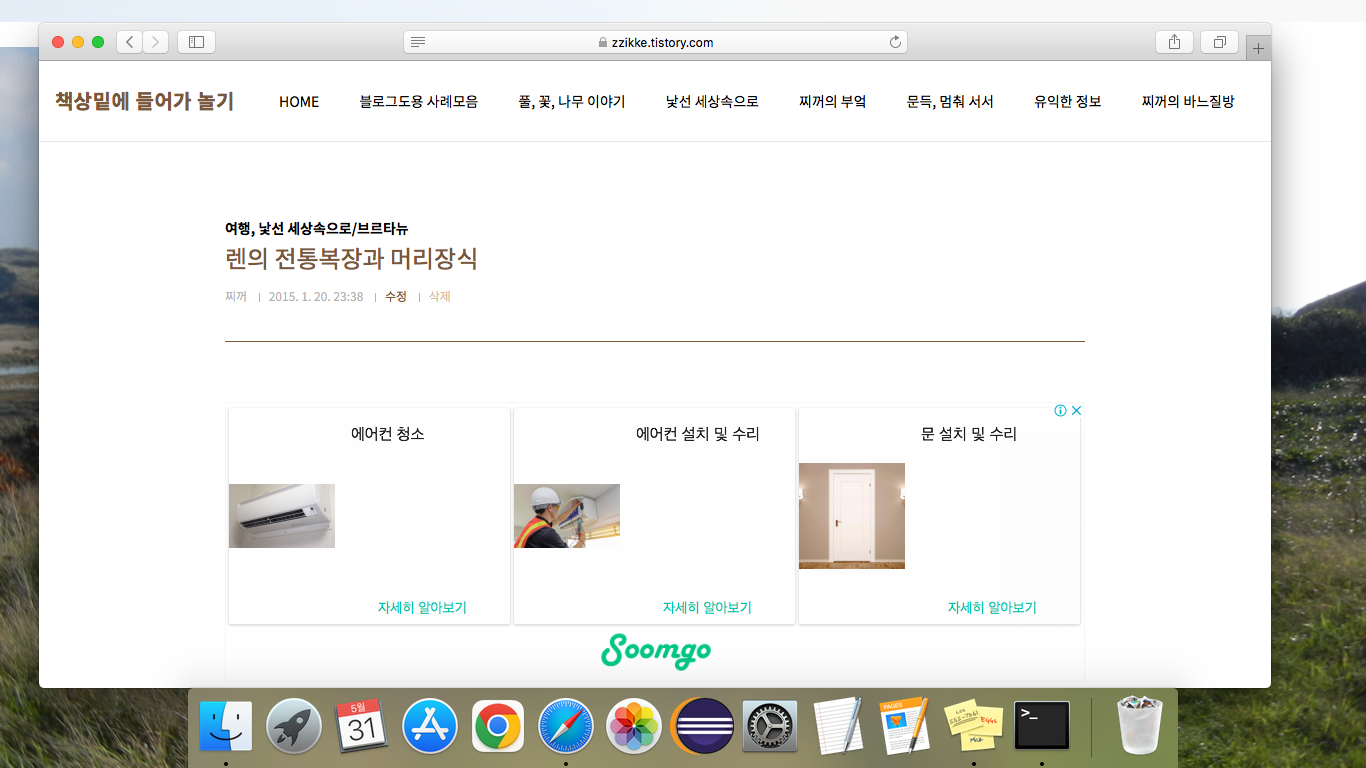Screen dimensions: 1366x768
Task: Reload the page with refresh icon
Action: click(895, 42)
